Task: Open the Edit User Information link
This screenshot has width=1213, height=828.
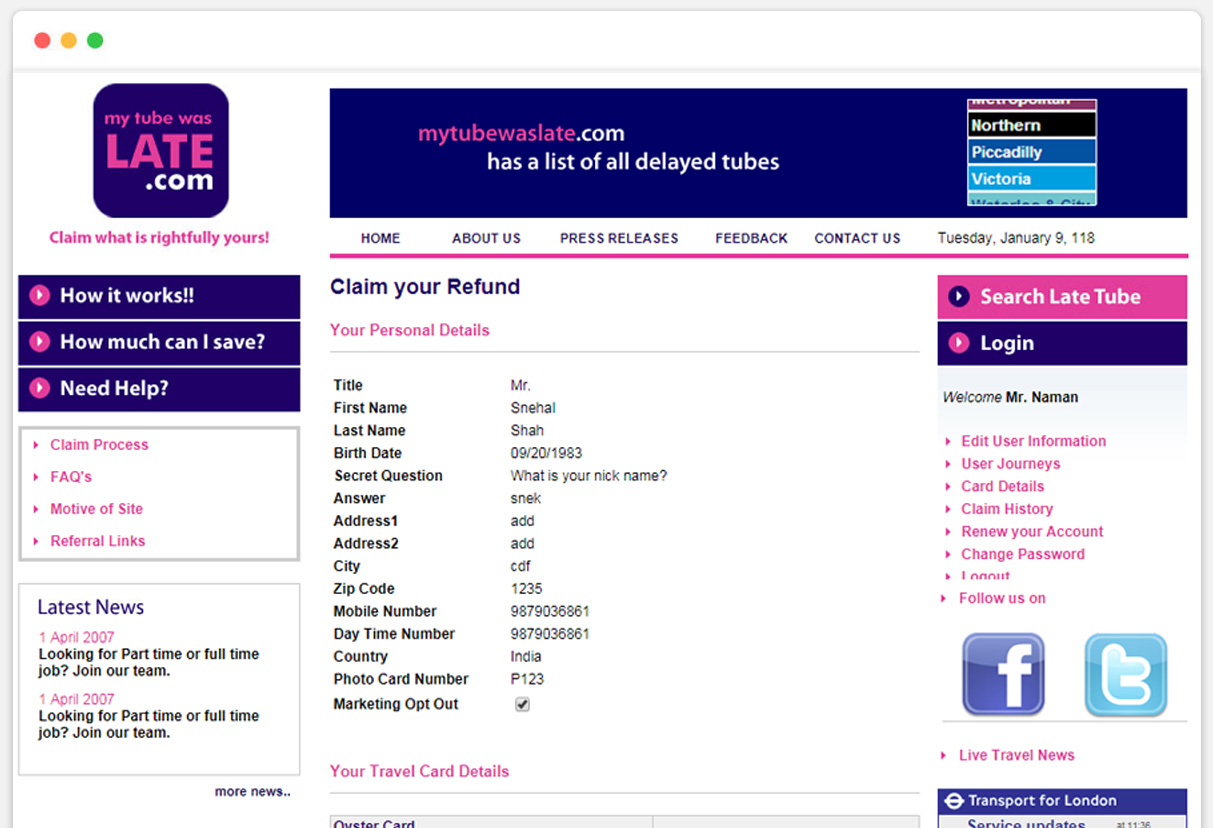Action: click(x=1033, y=441)
